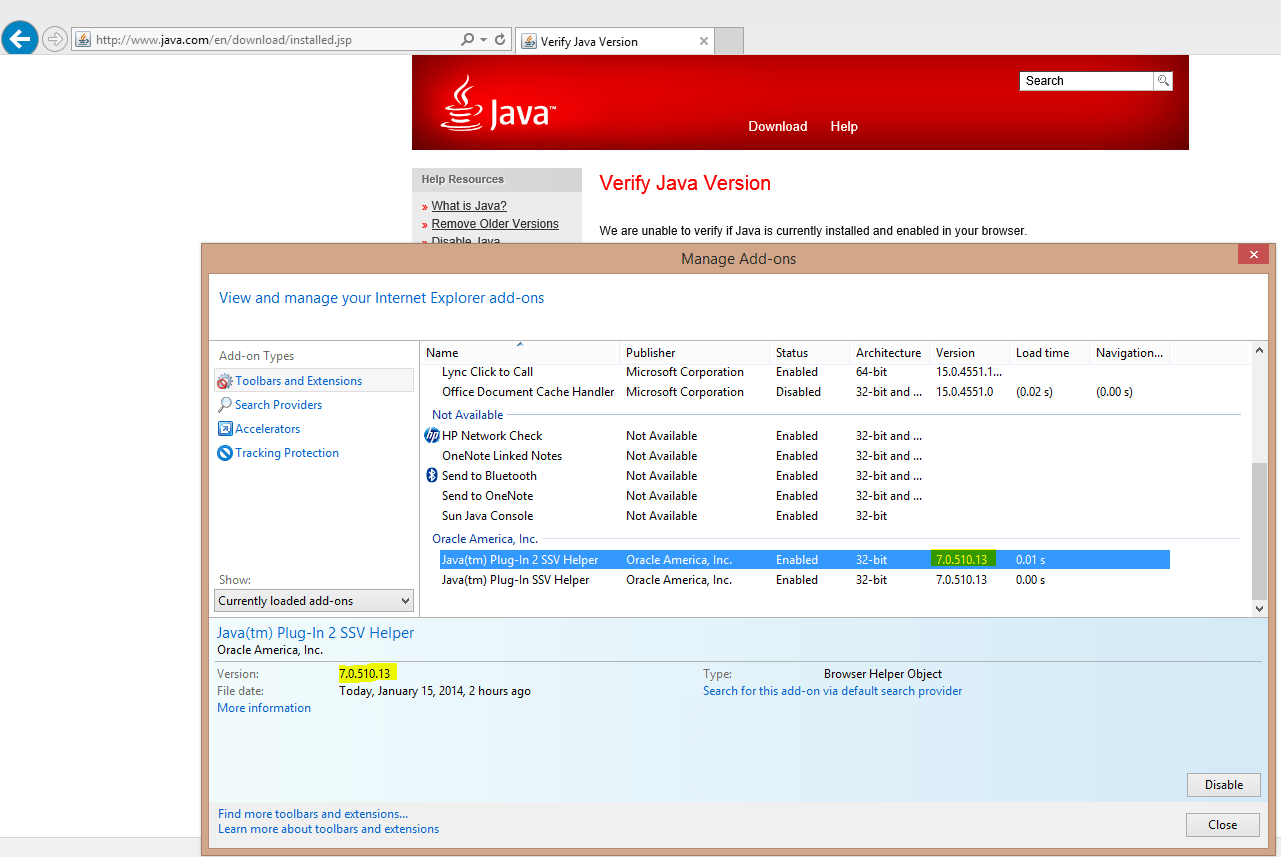Sort add-ons by the Navigation column header
The image size is (1281, 857).
click(x=1130, y=353)
